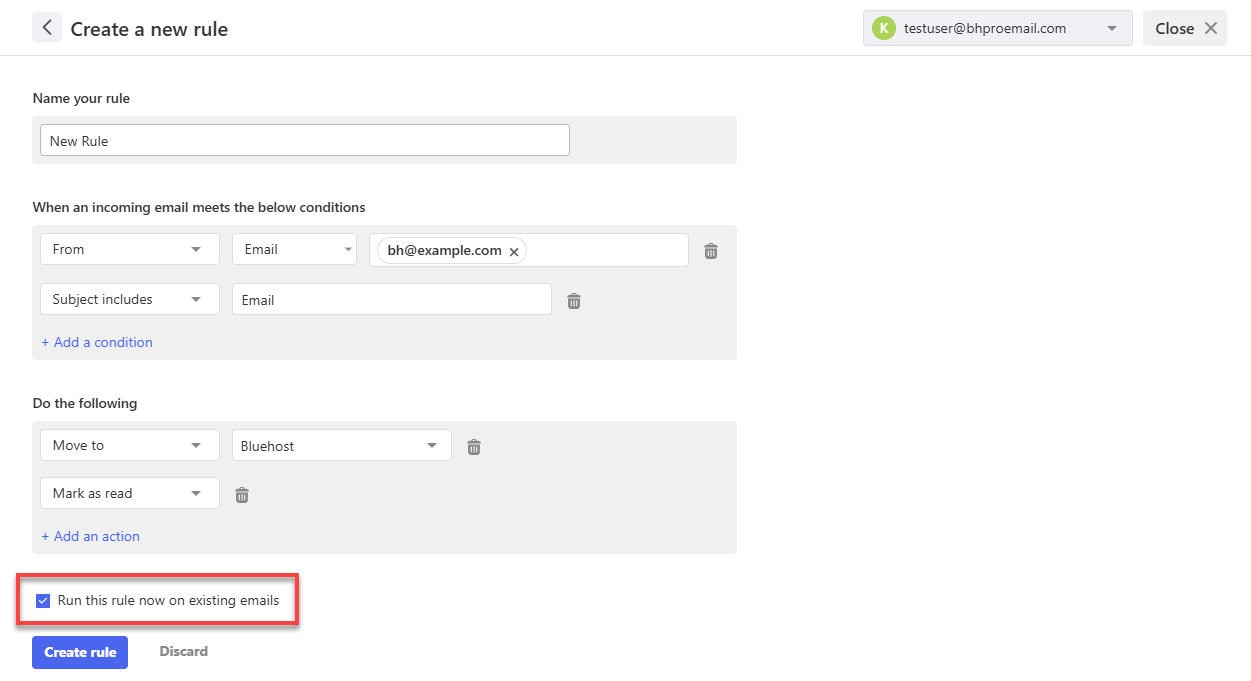This screenshot has height=681, width=1251.
Task: Click the Create rule button
Action: (x=80, y=652)
